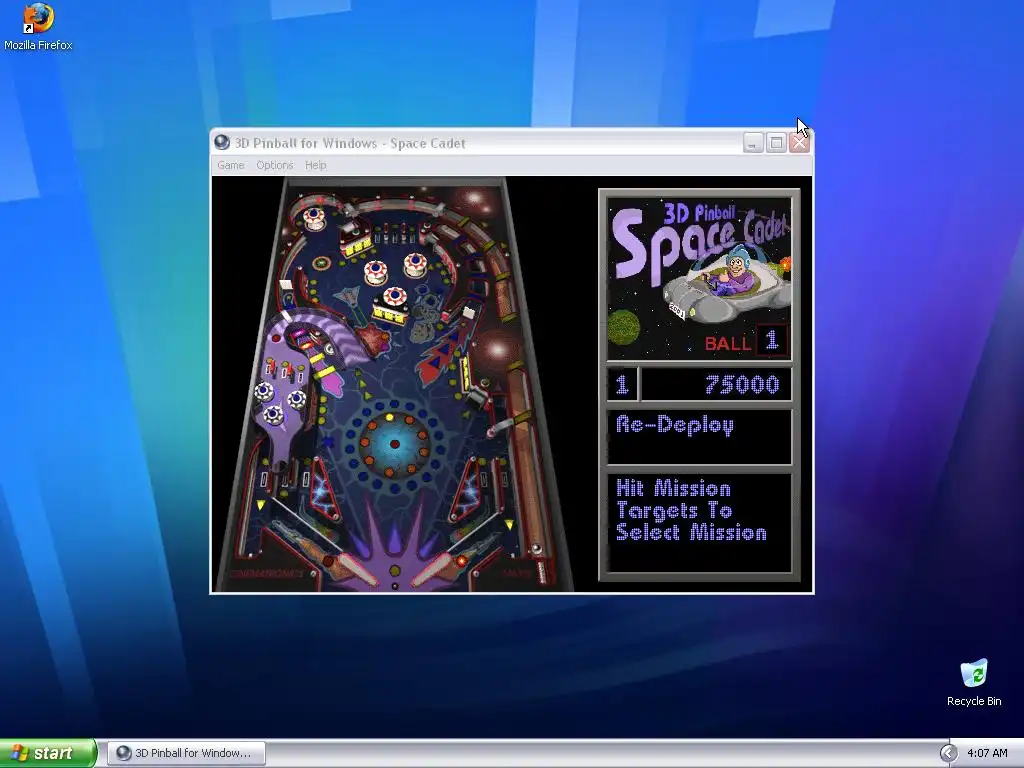The width and height of the screenshot is (1024, 768).
Task: Click the pinball icon in the title bar
Action: pos(222,142)
